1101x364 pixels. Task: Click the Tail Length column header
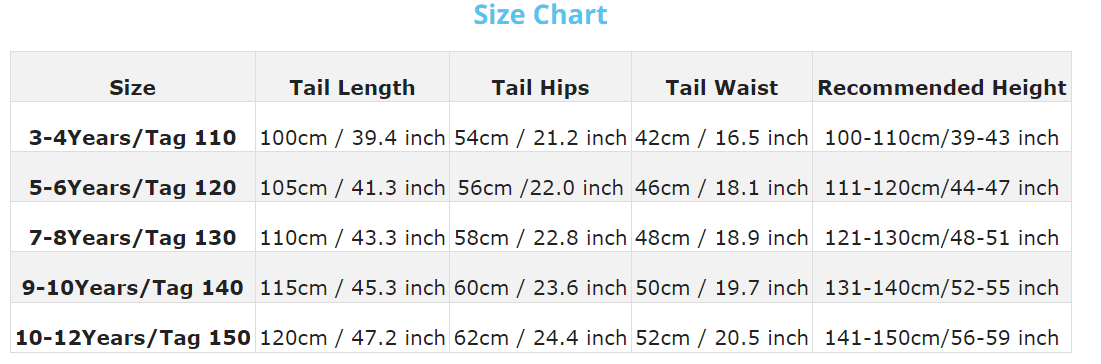tap(352, 88)
